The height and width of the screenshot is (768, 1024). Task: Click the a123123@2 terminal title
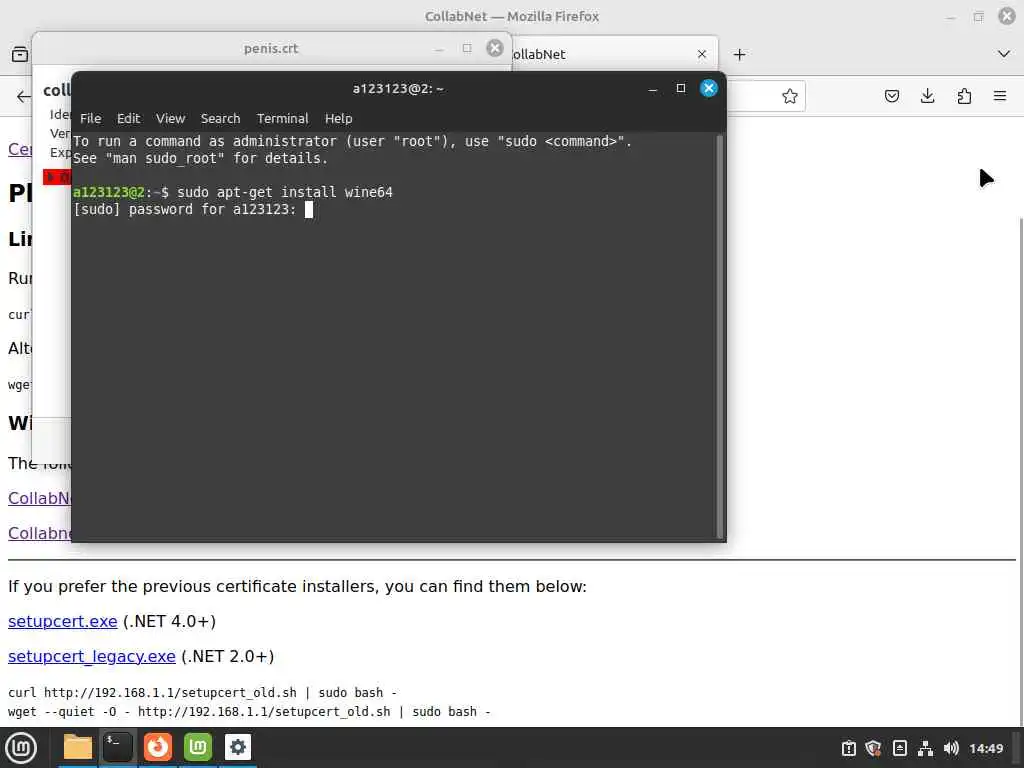(398, 89)
